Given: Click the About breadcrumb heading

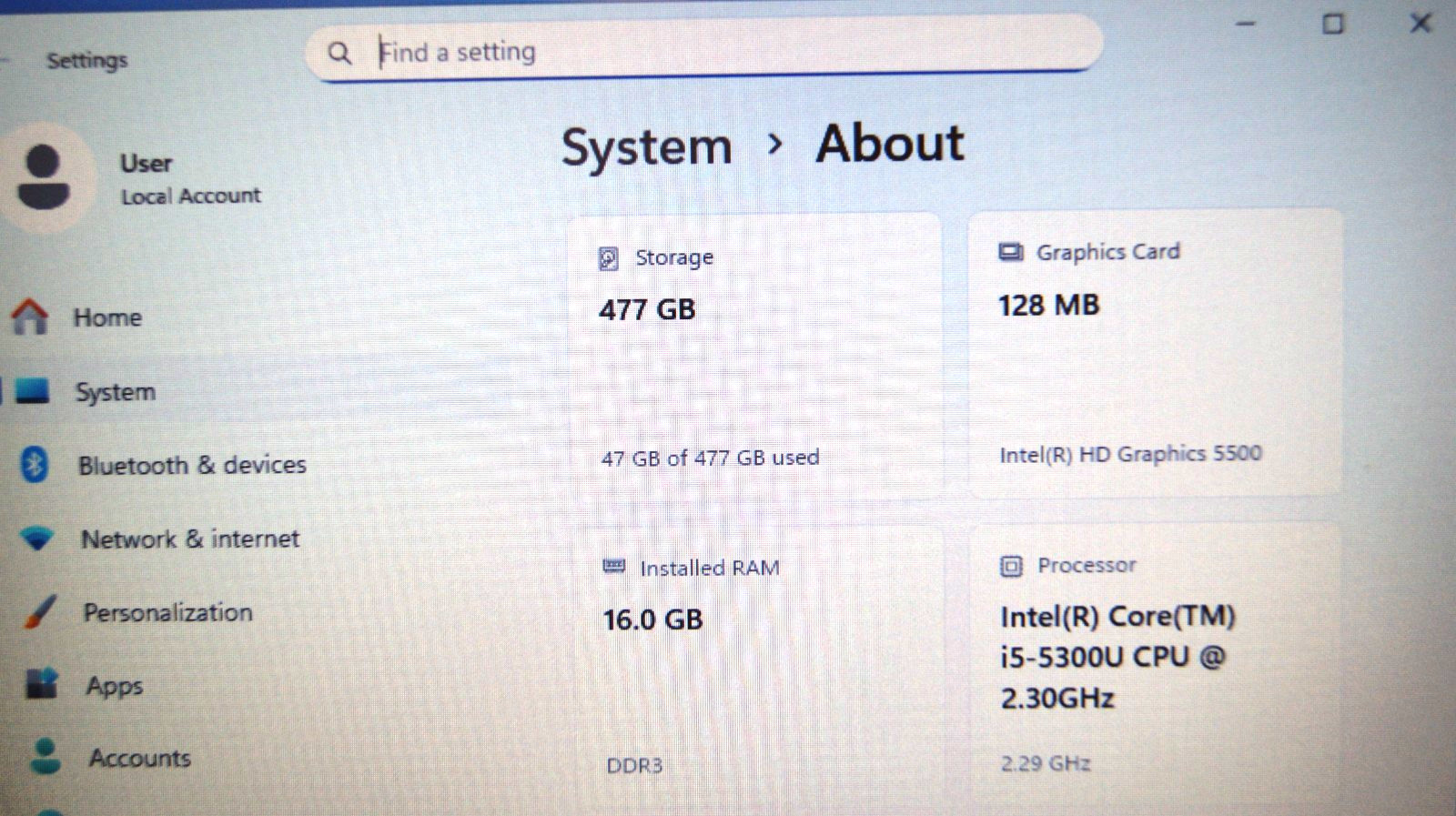Looking at the screenshot, I should pyautogui.click(x=890, y=144).
